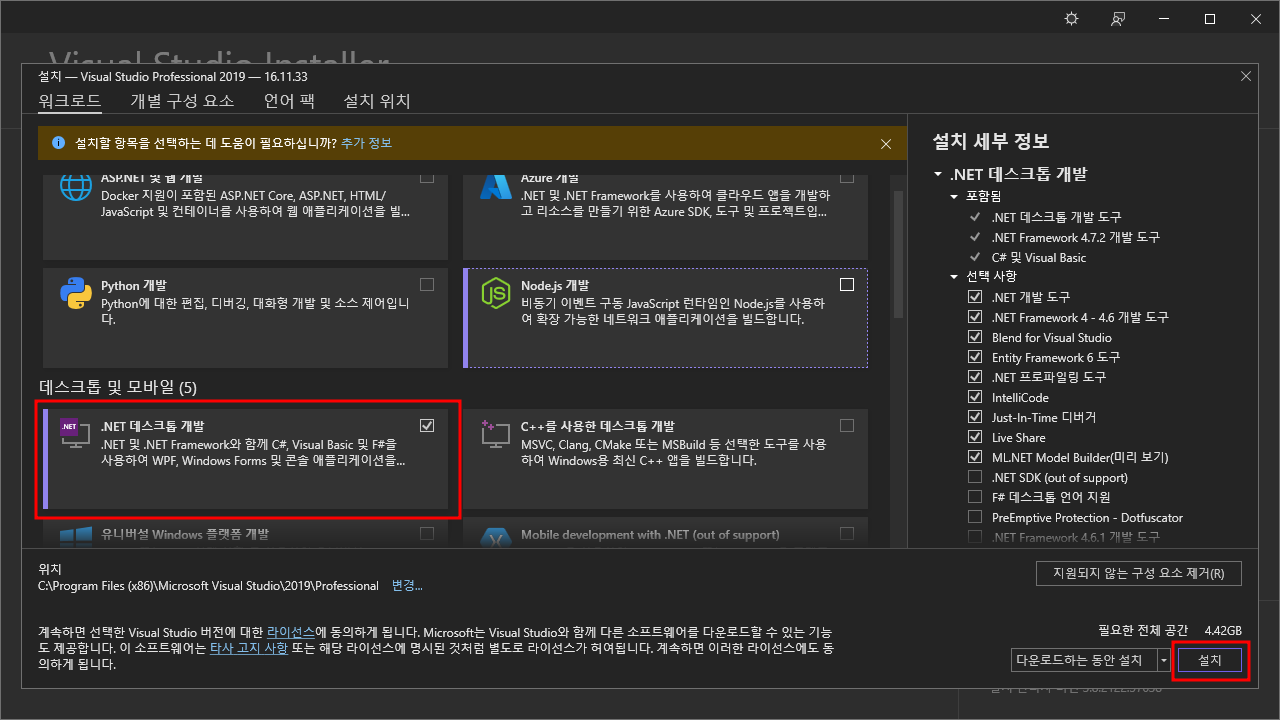Open the 라이선스 license link
This screenshot has height=720, width=1280.
coord(291,633)
